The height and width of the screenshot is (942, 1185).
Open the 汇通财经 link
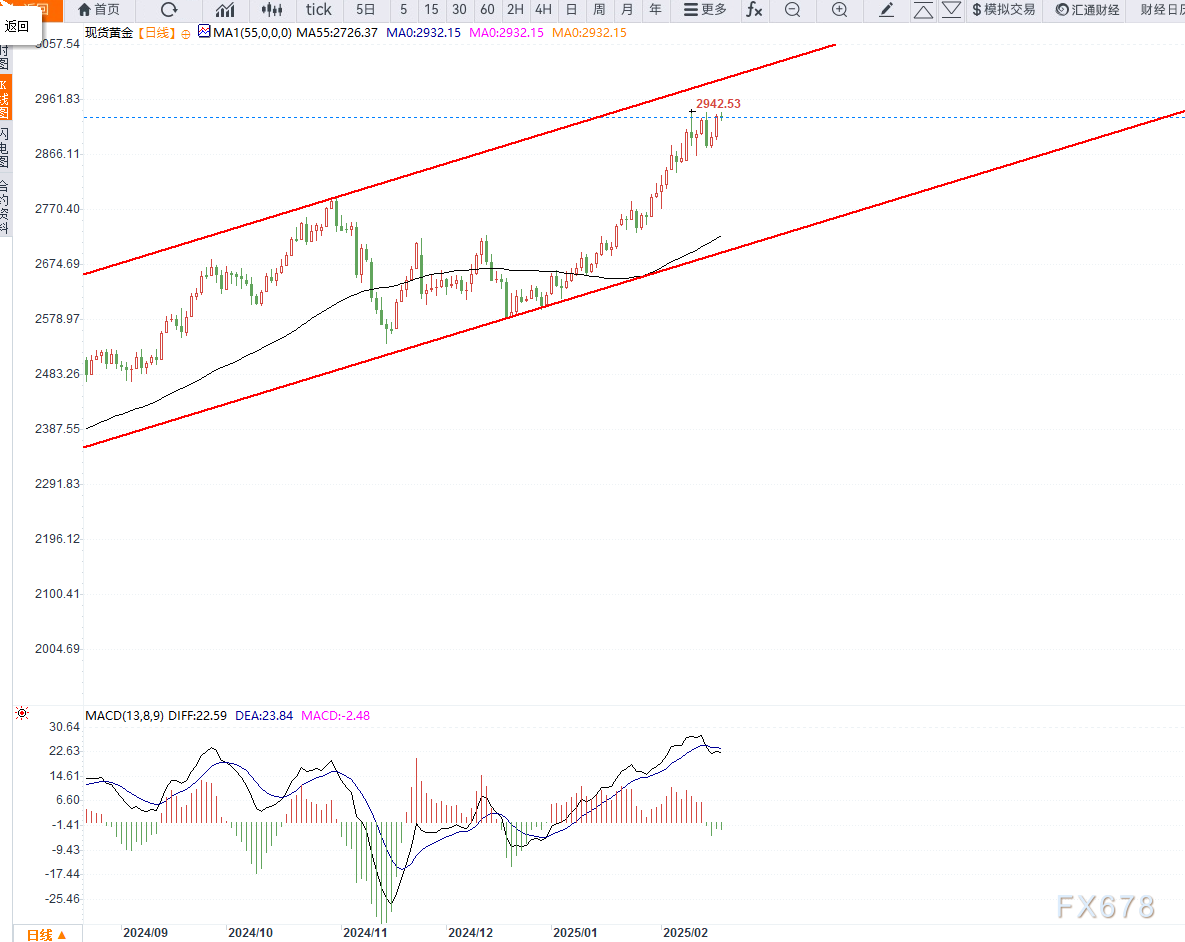tap(1087, 10)
